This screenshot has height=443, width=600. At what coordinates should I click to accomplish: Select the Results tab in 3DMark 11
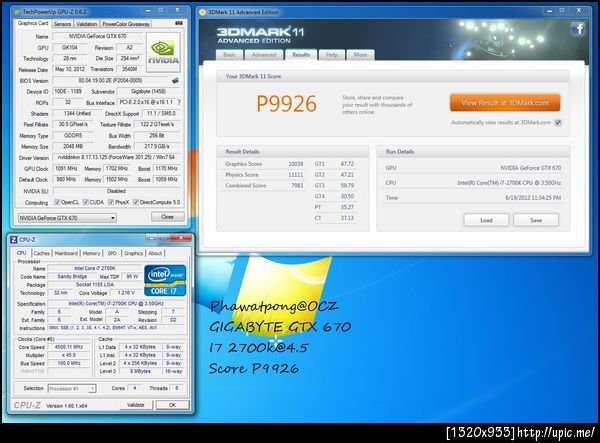tap(301, 55)
